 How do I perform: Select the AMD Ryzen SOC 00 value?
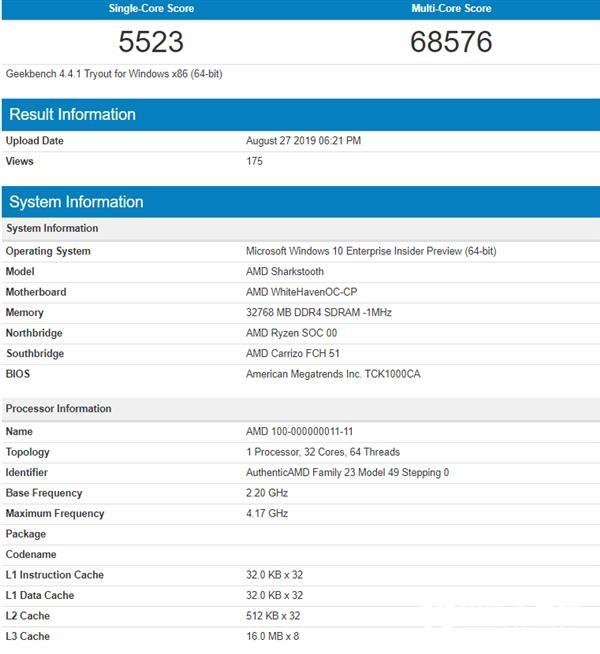coord(291,333)
